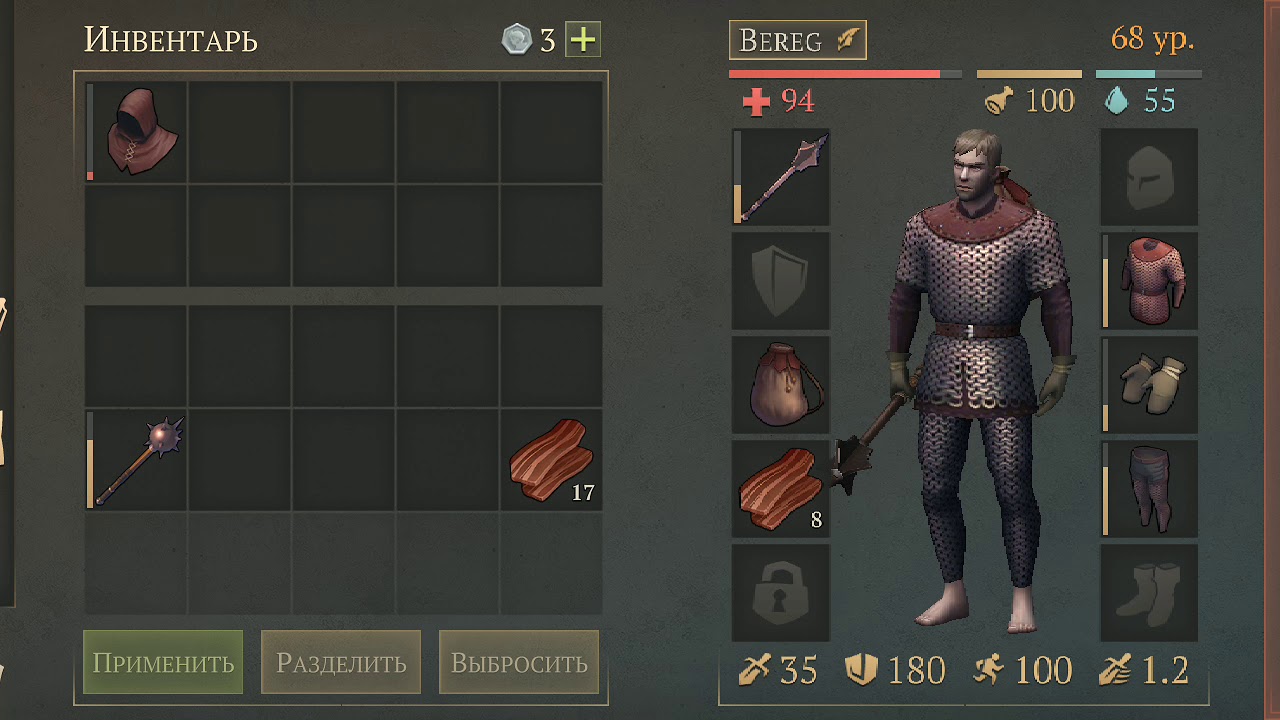Click the empty shield slot
This screenshot has width=1280, height=720.
coord(781,281)
